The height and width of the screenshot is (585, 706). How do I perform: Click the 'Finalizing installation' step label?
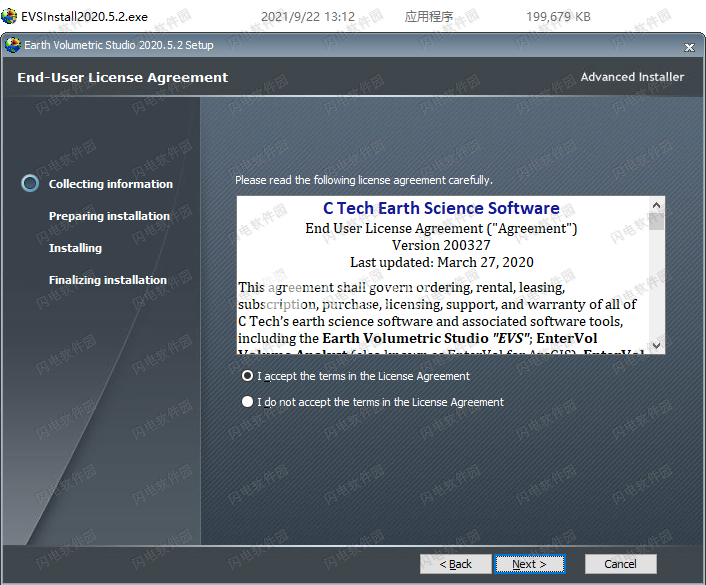tap(108, 280)
